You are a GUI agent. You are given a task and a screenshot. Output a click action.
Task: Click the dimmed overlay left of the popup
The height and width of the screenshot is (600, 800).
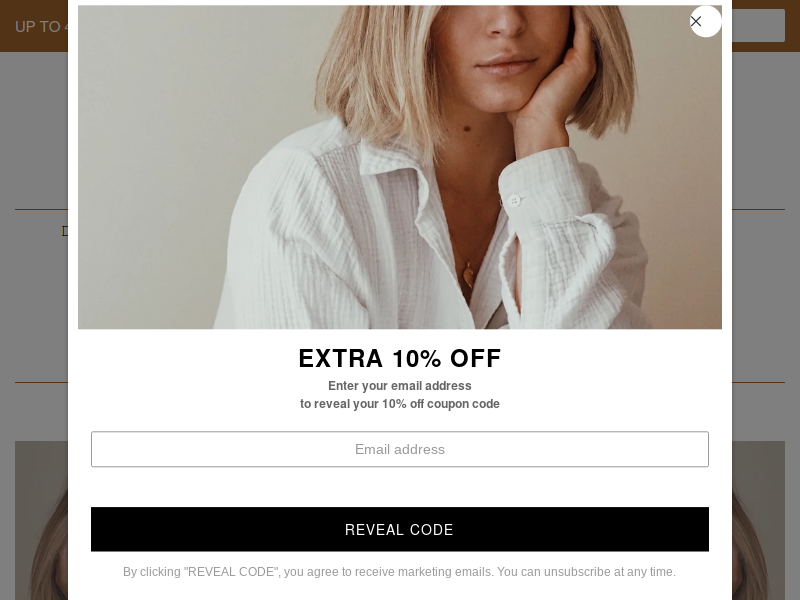34,306
